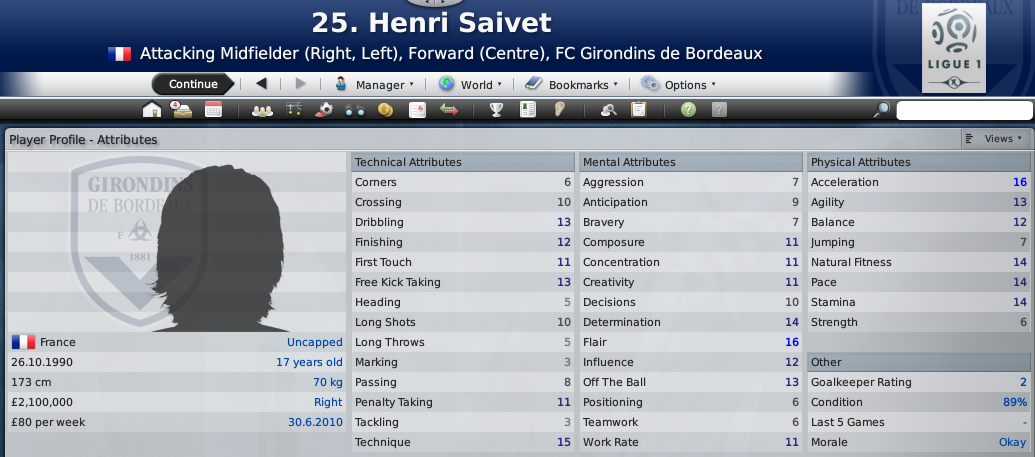Open the Options menu

(679, 85)
